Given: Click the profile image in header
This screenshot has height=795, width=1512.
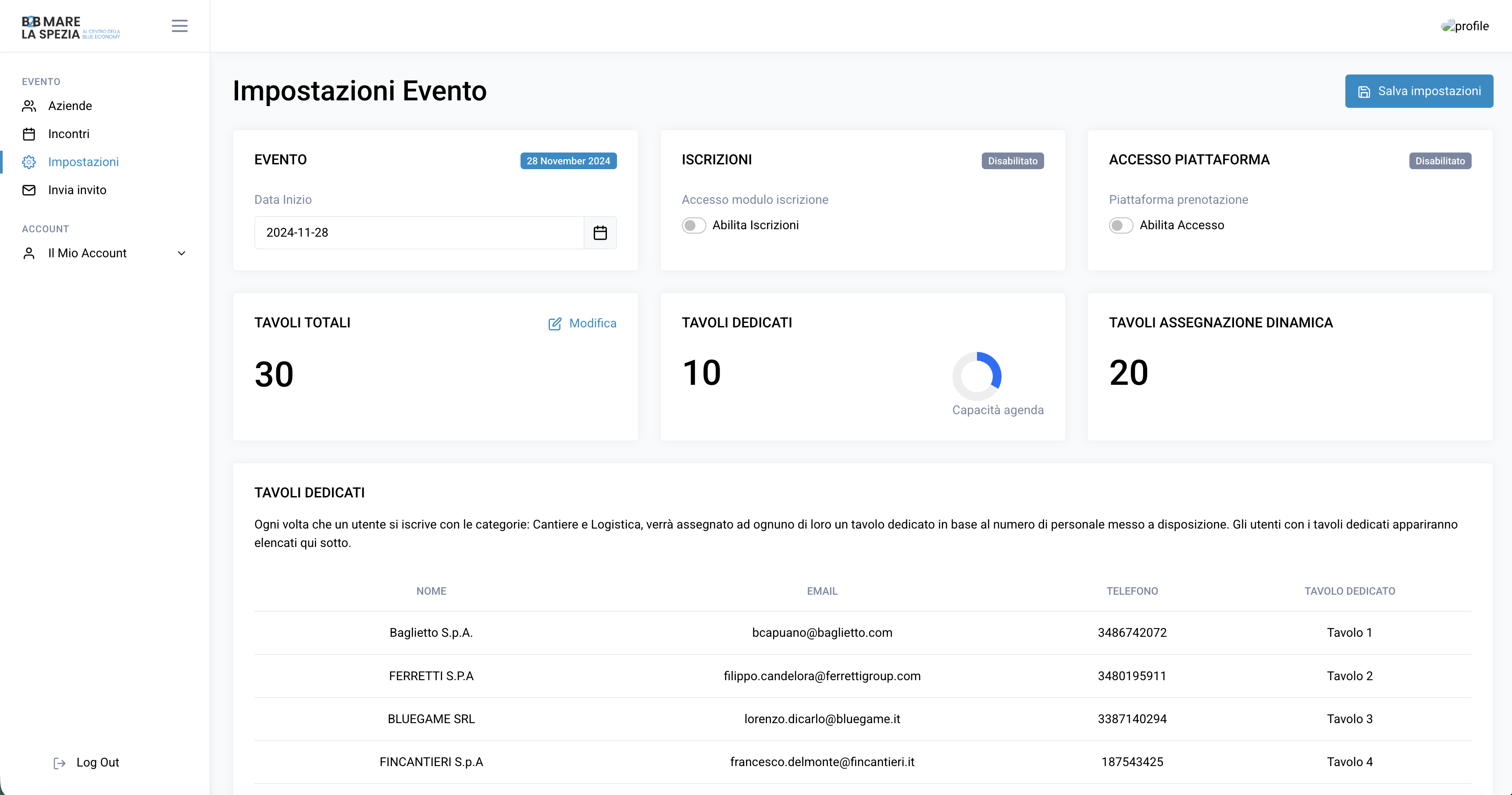Looking at the screenshot, I should (x=1465, y=26).
